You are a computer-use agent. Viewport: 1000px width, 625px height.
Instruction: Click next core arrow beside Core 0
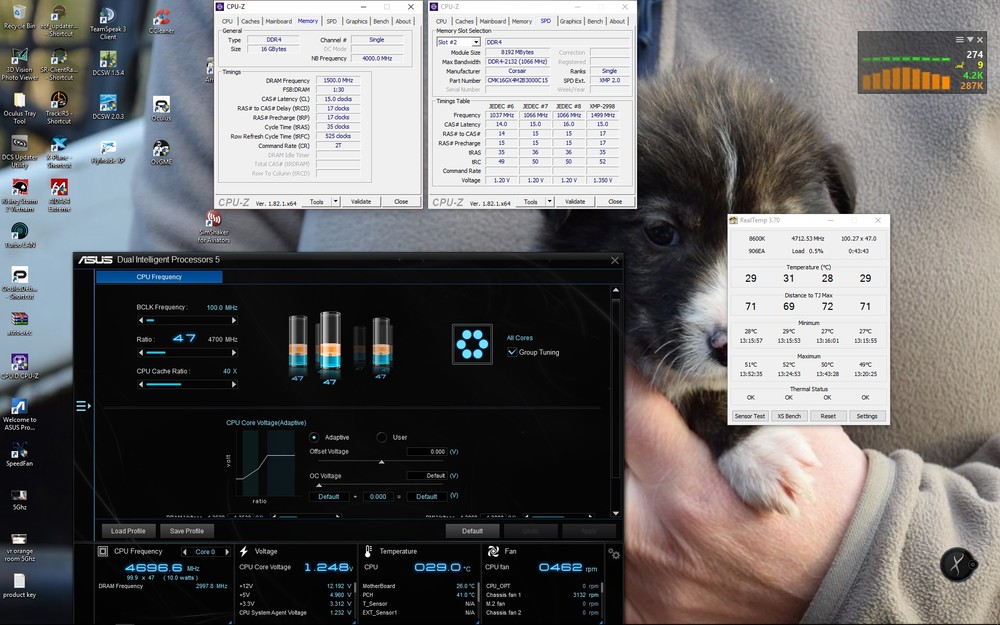click(x=226, y=552)
